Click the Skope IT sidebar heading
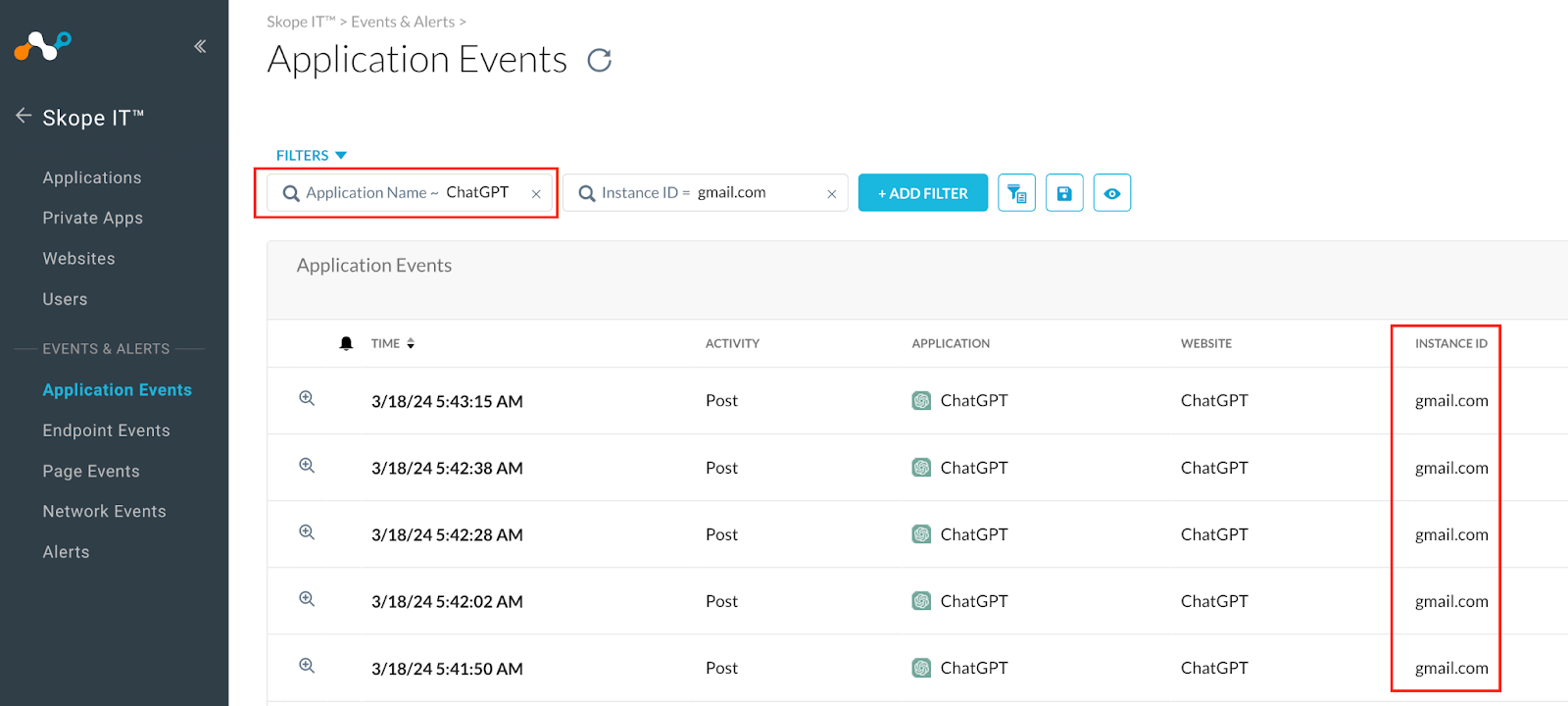 (x=93, y=118)
